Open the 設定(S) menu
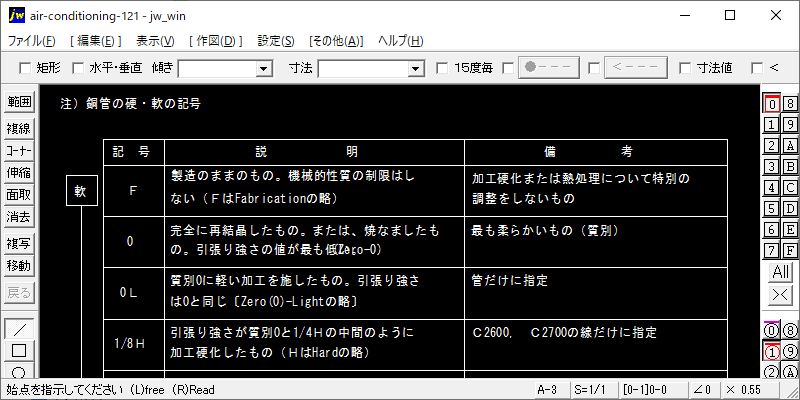Viewport: 800px width, 400px height. pos(276,41)
